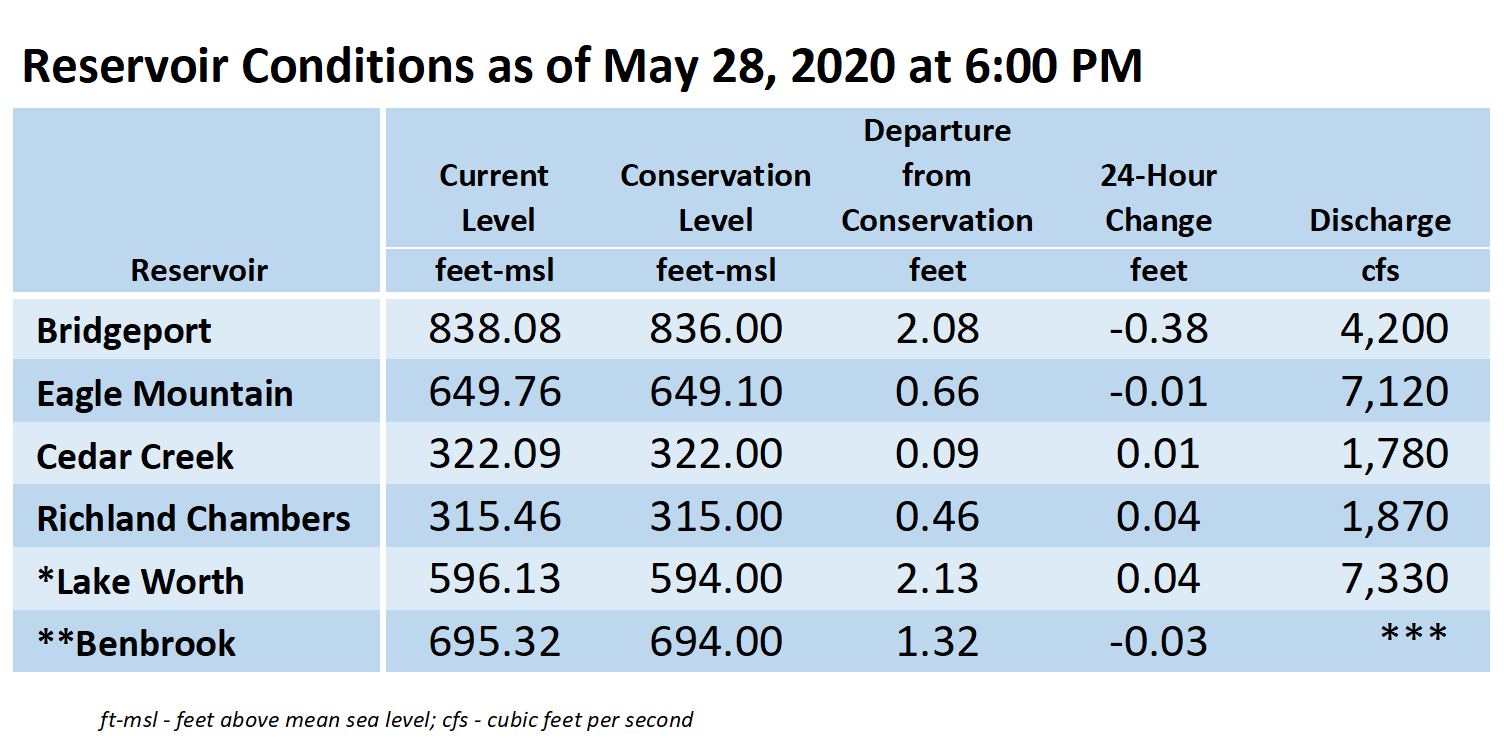Click Benbrook's *** discharge cell

[1413, 634]
